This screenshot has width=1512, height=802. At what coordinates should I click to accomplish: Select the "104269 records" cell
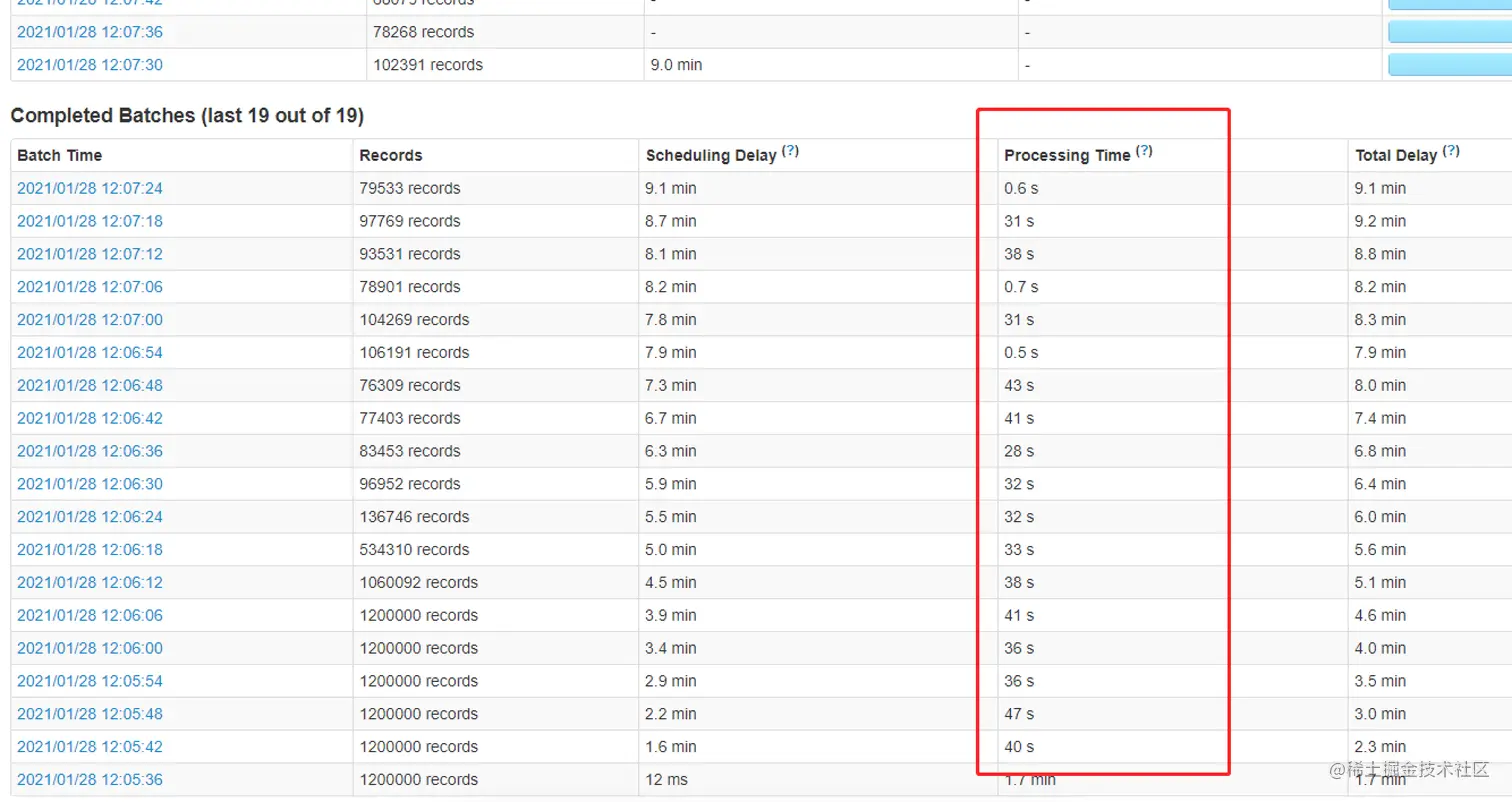point(414,320)
